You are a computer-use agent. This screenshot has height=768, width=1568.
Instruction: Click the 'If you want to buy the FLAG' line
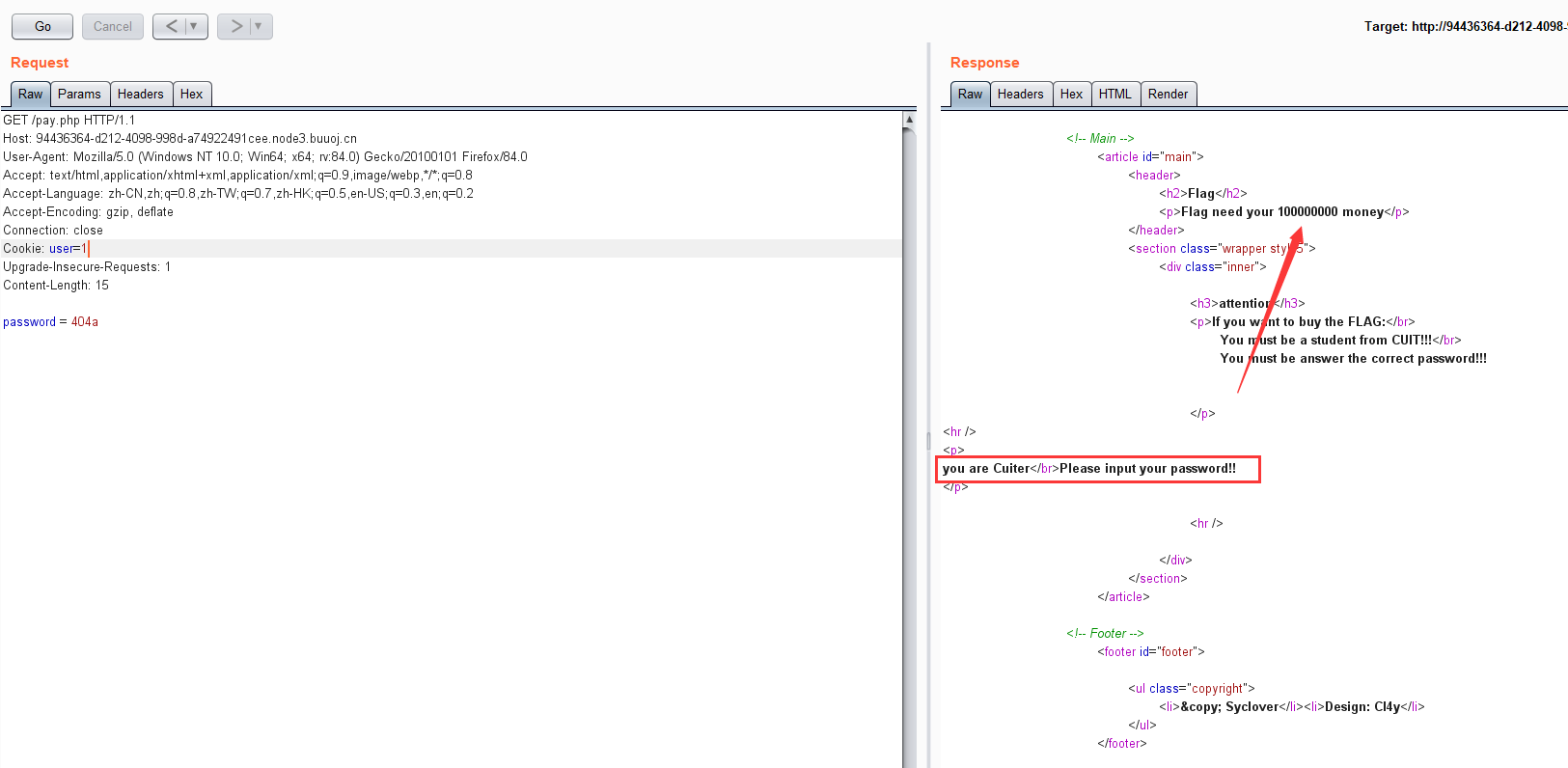point(1303,321)
